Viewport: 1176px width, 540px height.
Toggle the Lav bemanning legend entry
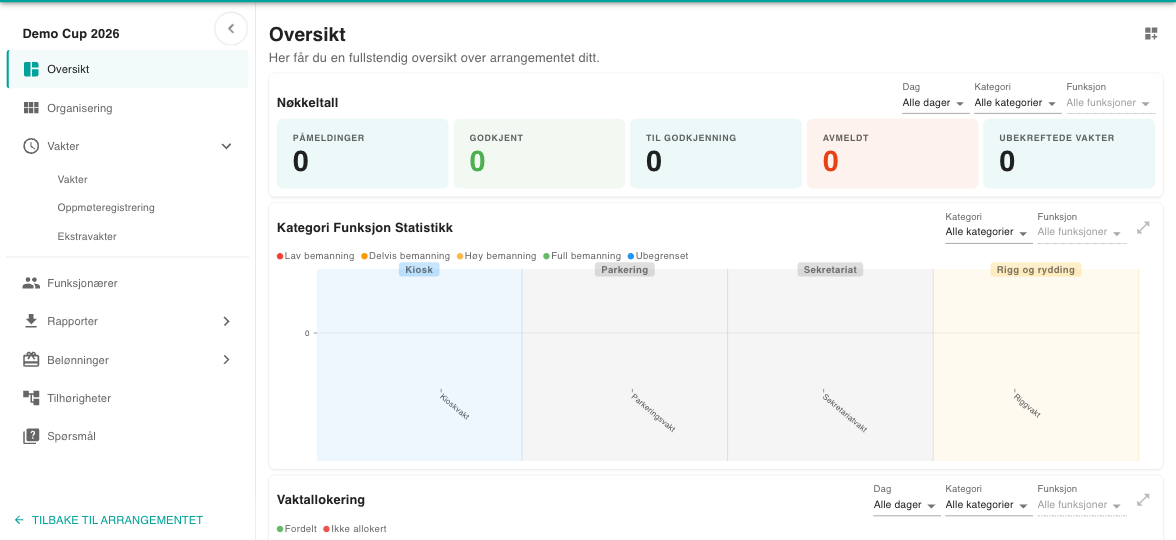click(x=316, y=256)
